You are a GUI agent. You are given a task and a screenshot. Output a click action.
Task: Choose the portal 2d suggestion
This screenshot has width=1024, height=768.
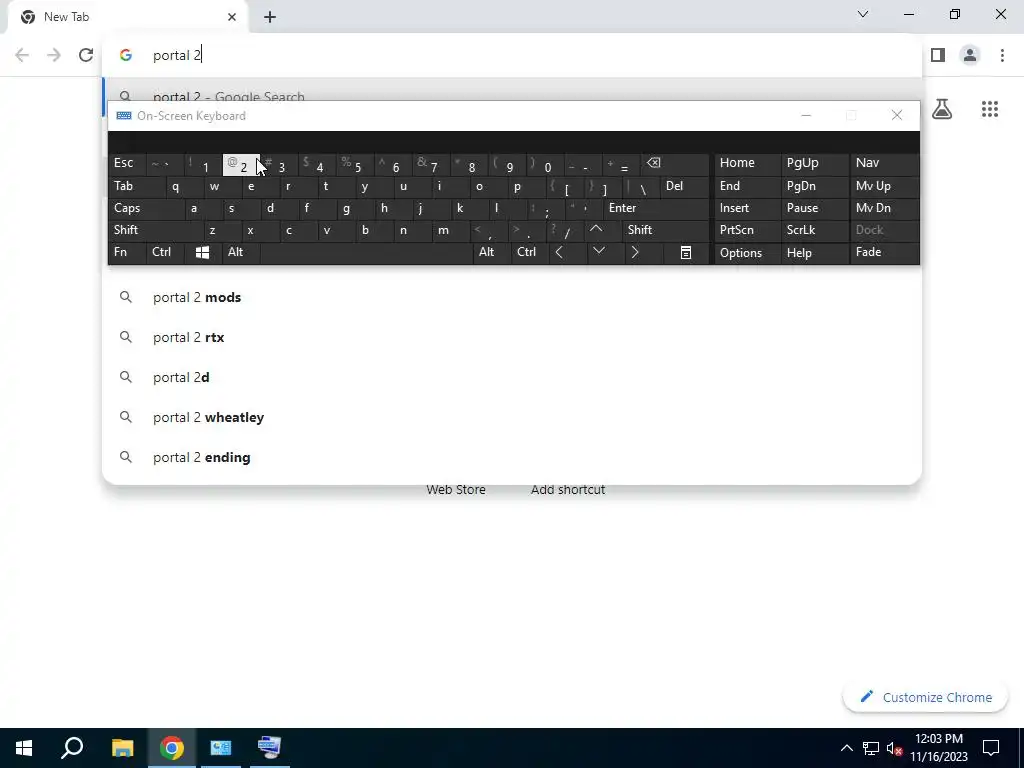coord(512,377)
